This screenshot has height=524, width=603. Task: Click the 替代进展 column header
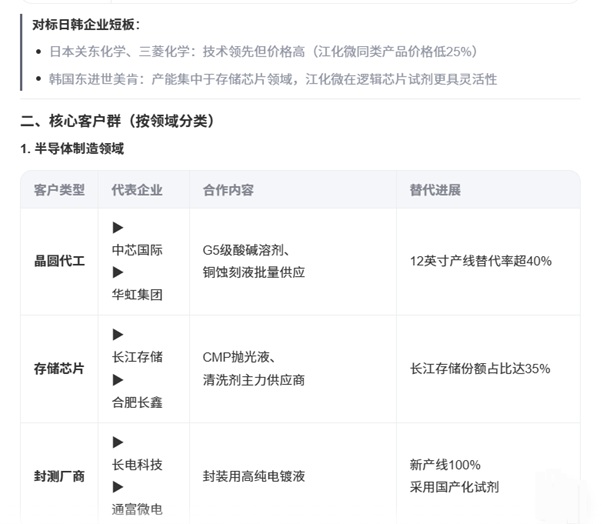point(435,190)
